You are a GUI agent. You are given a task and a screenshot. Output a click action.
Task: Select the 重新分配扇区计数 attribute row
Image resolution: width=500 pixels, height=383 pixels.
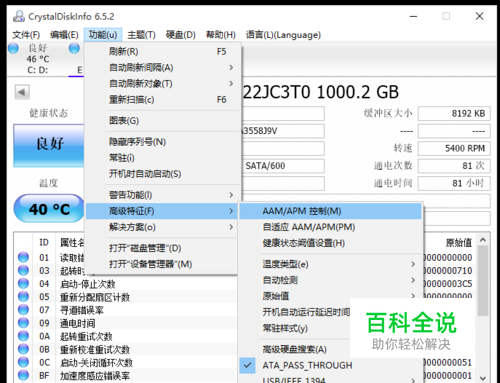pyautogui.click(x=127, y=297)
